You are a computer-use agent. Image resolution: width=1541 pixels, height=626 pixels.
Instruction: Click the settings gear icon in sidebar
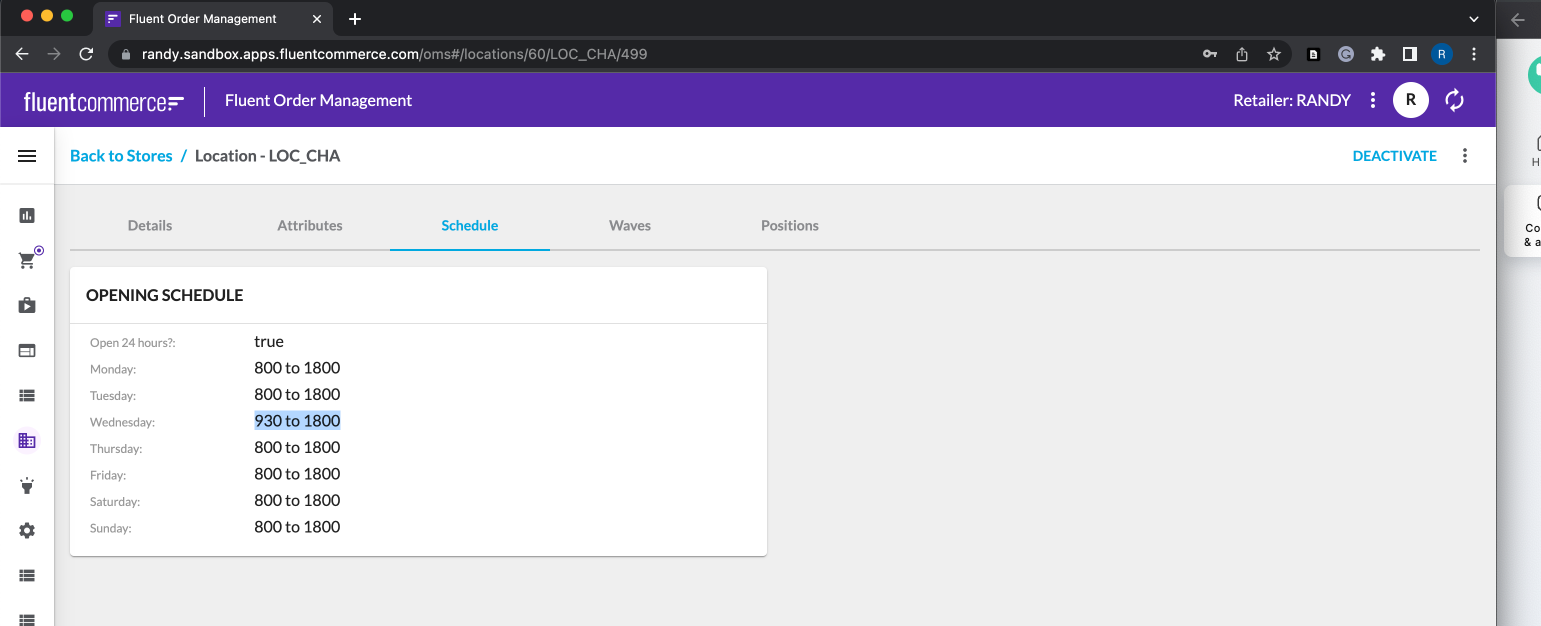[x=27, y=531]
